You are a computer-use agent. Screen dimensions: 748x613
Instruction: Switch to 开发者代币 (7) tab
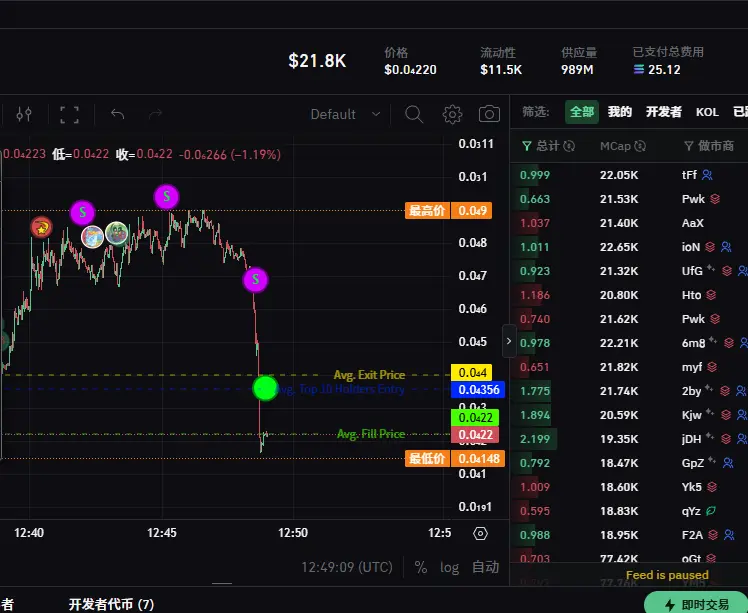coord(111,604)
